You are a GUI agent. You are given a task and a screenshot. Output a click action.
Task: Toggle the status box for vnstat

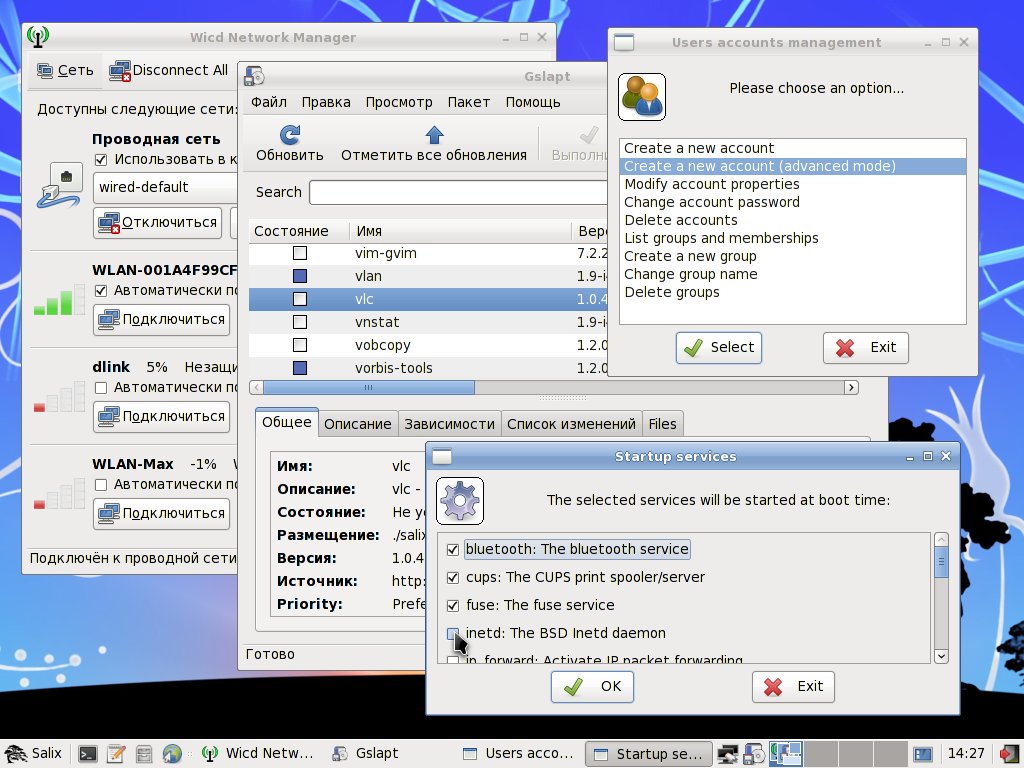(300, 322)
